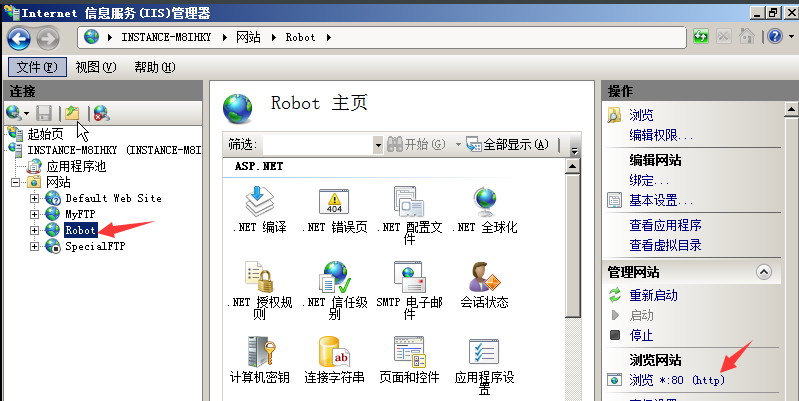The width and height of the screenshot is (799, 401).
Task: Open the 筛选 filter dropdown arrow
Action: 378,145
